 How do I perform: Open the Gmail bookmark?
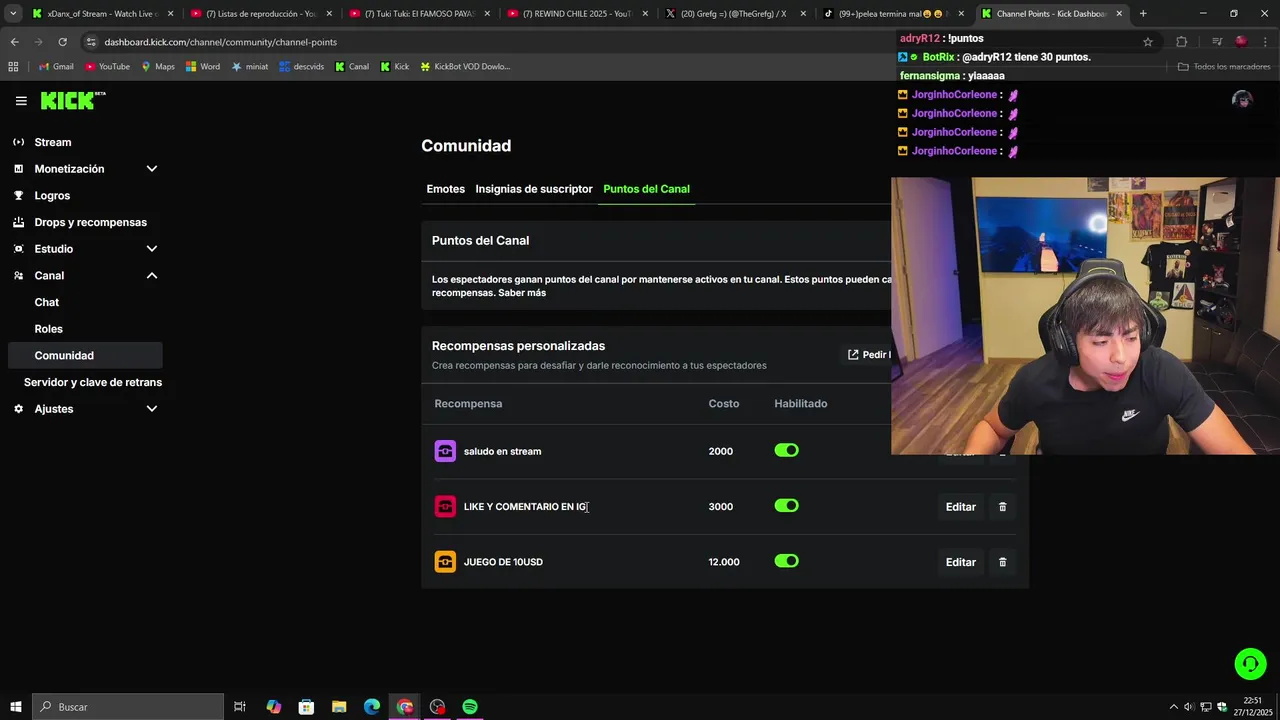56,67
